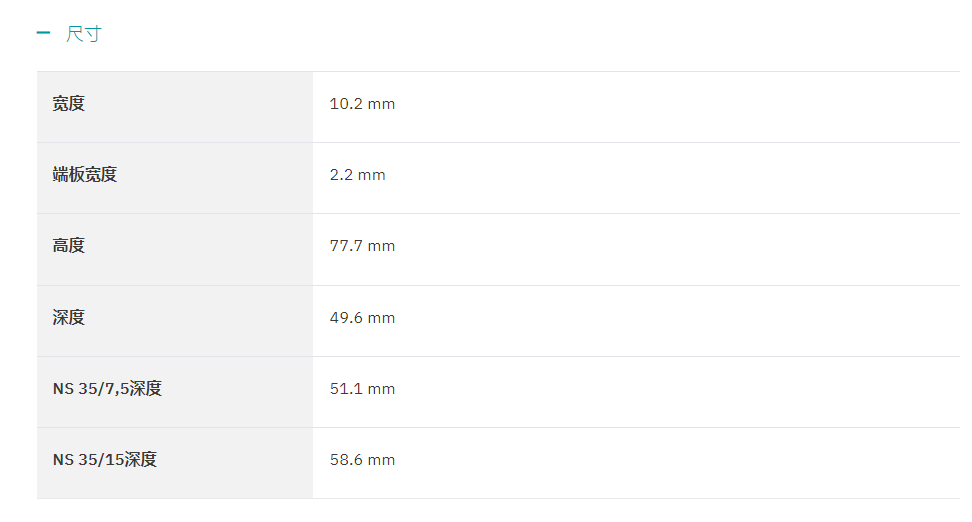Click the 77.7 mm height value

point(362,246)
